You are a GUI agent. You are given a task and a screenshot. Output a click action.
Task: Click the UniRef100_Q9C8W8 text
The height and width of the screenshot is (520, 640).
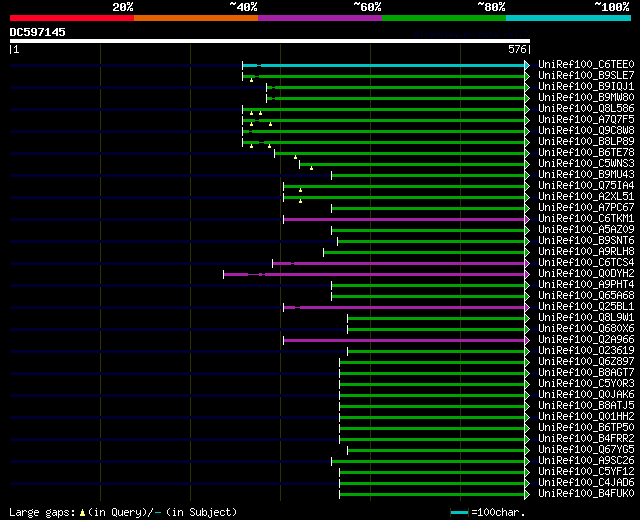click(586, 131)
